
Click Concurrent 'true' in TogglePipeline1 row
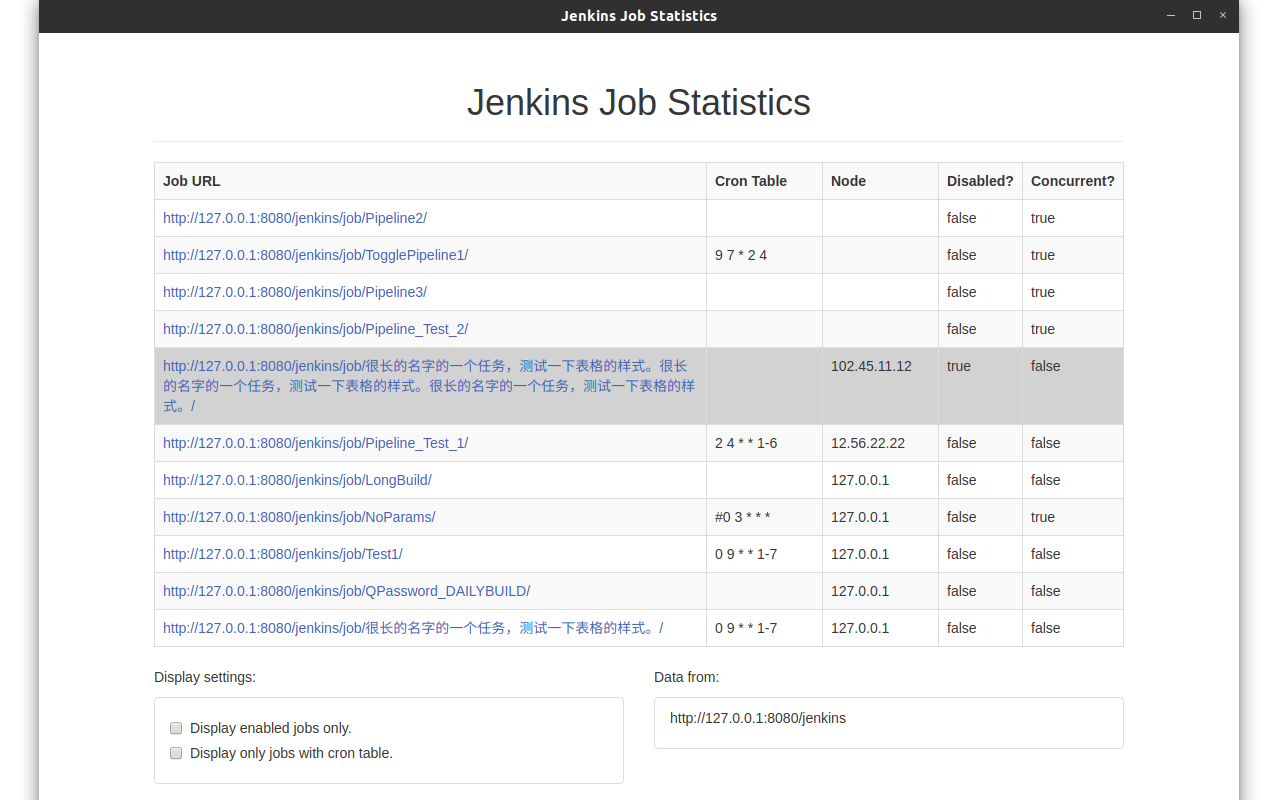(1043, 255)
